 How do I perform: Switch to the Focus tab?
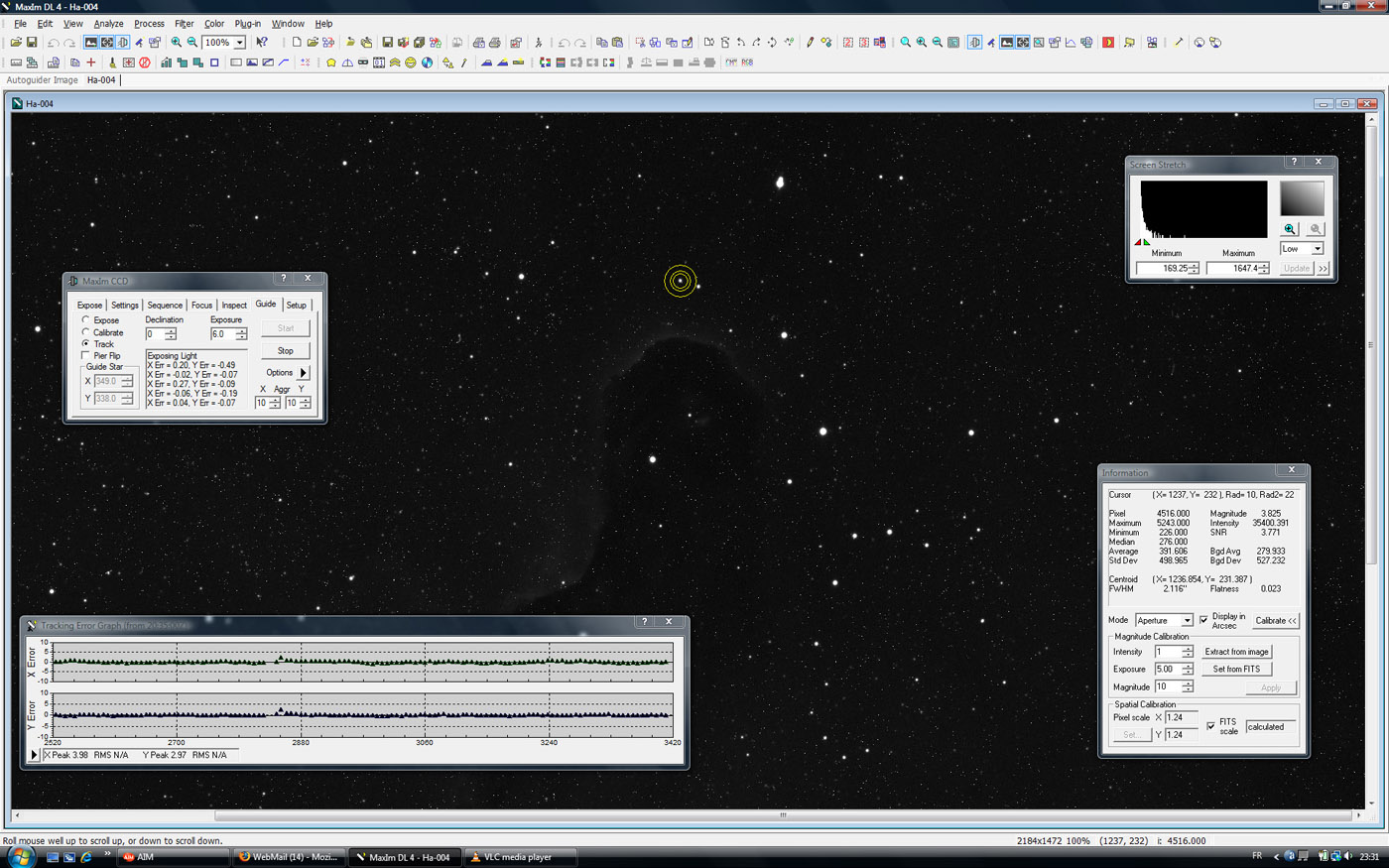(x=201, y=306)
